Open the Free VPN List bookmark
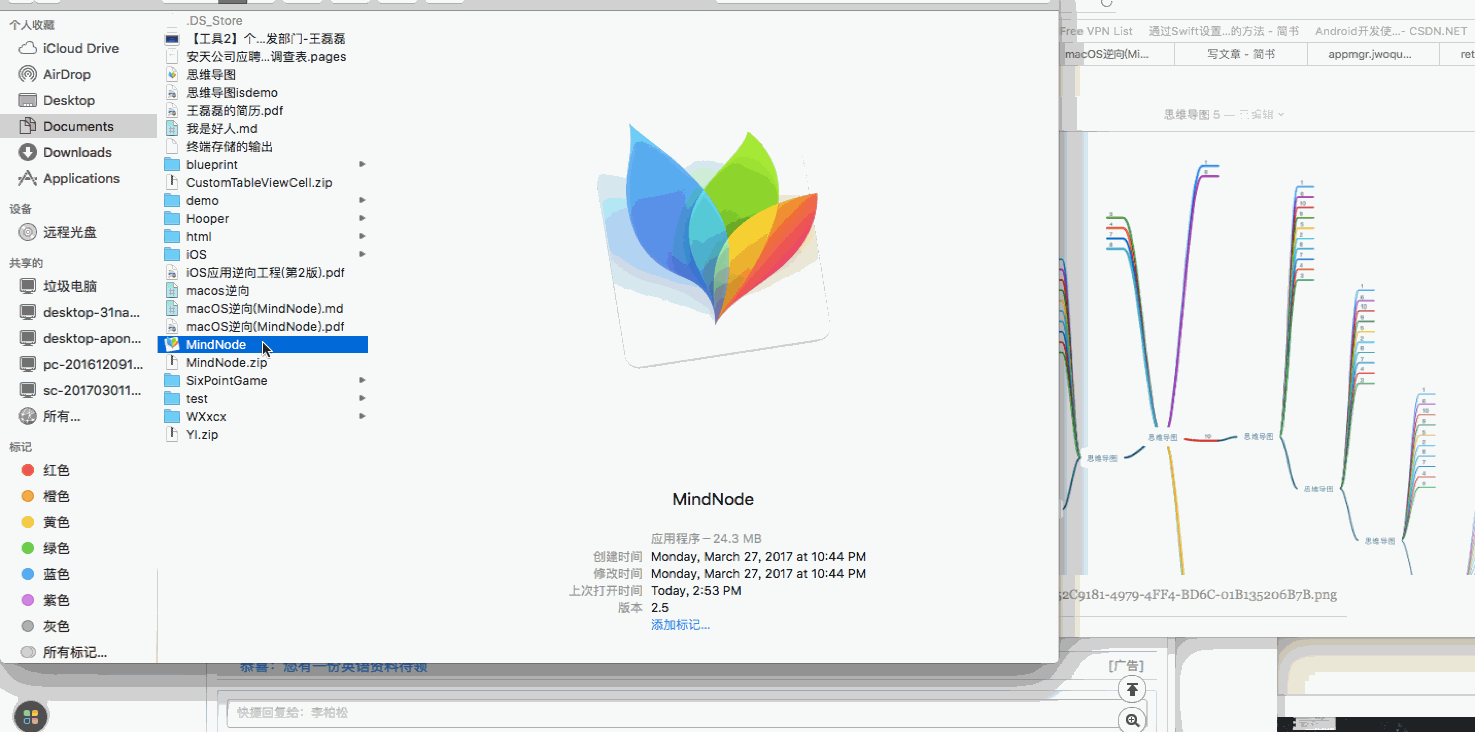The height and width of the screenshot is (732, 1475). click(x=1096, y=31)
